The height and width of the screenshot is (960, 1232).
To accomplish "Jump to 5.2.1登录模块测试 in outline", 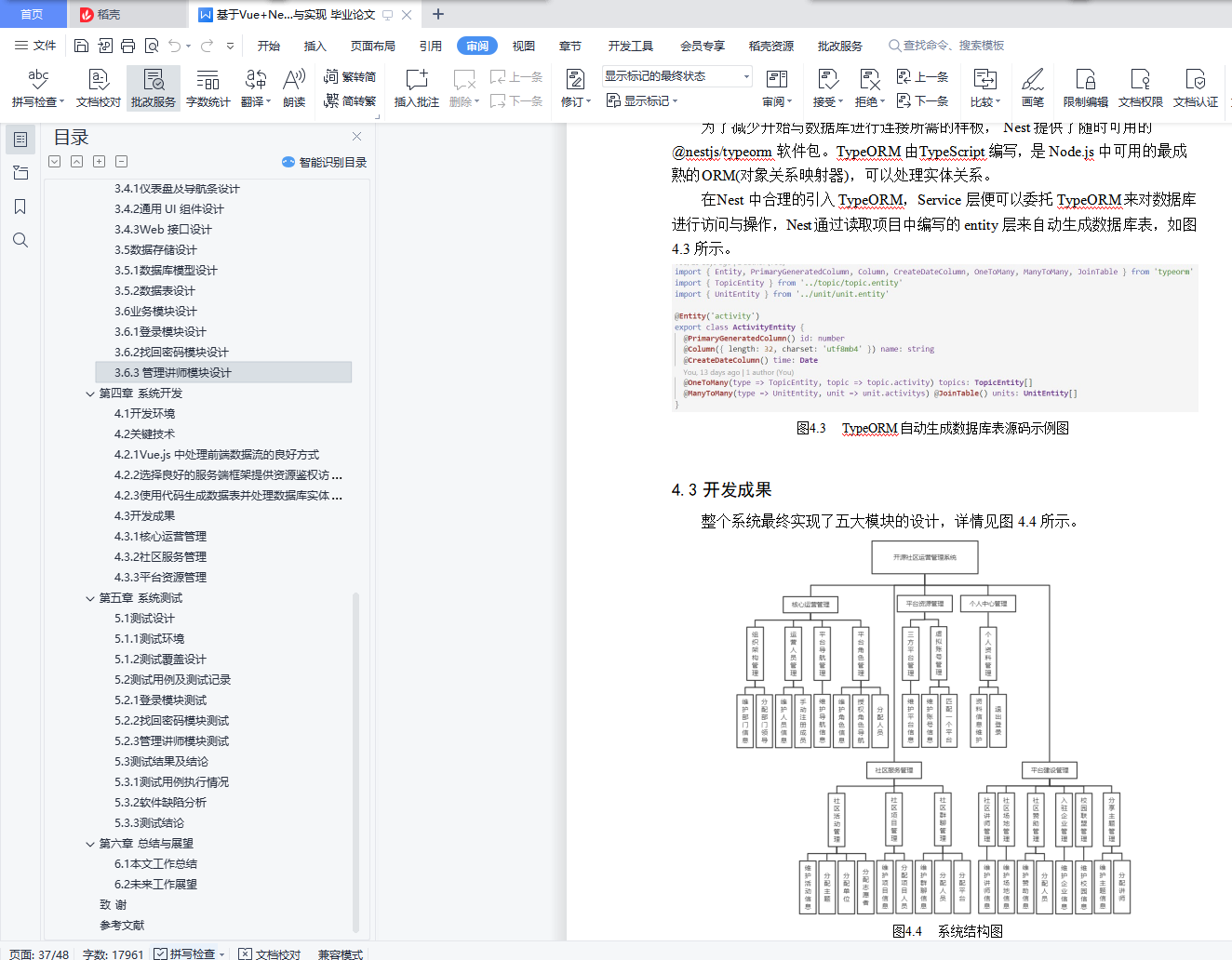I will pos(160,700).
